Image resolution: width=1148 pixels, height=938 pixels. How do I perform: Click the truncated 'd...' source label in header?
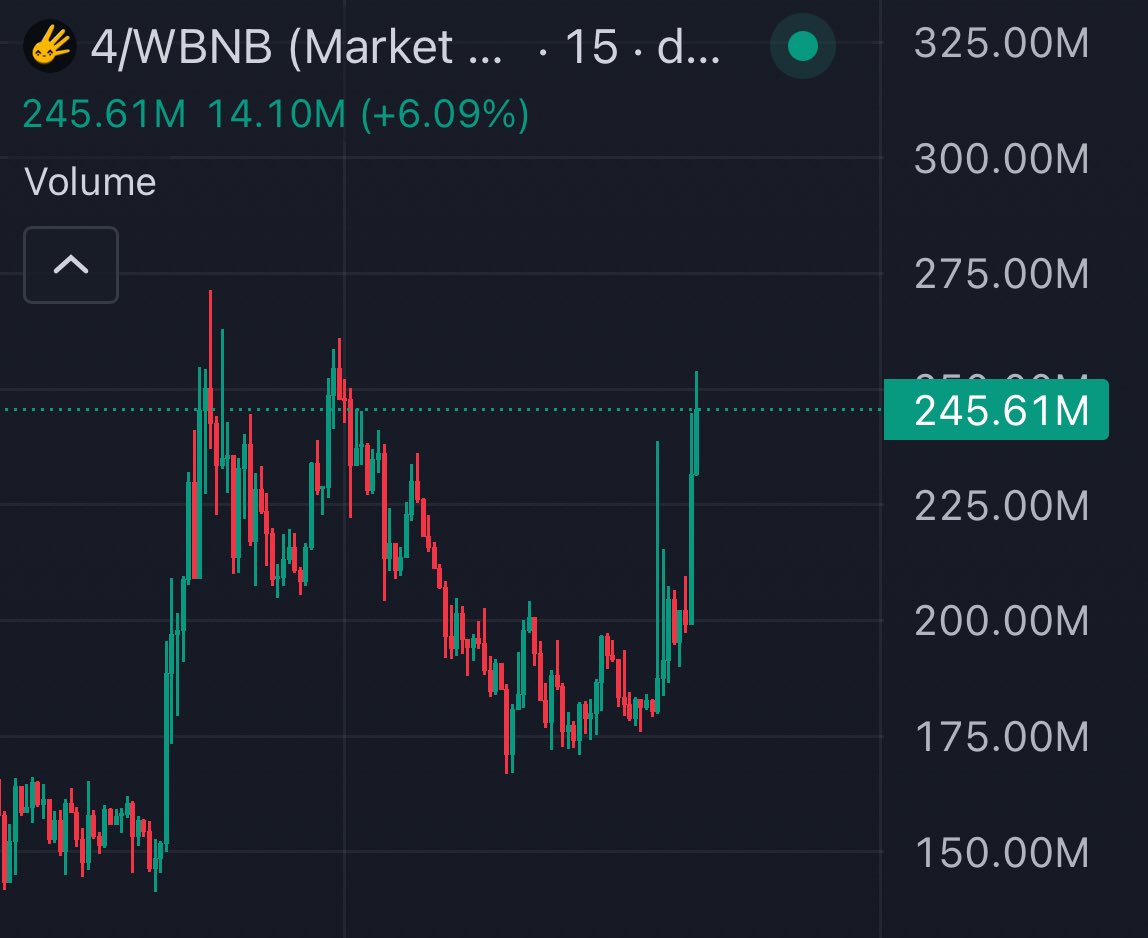688,48
